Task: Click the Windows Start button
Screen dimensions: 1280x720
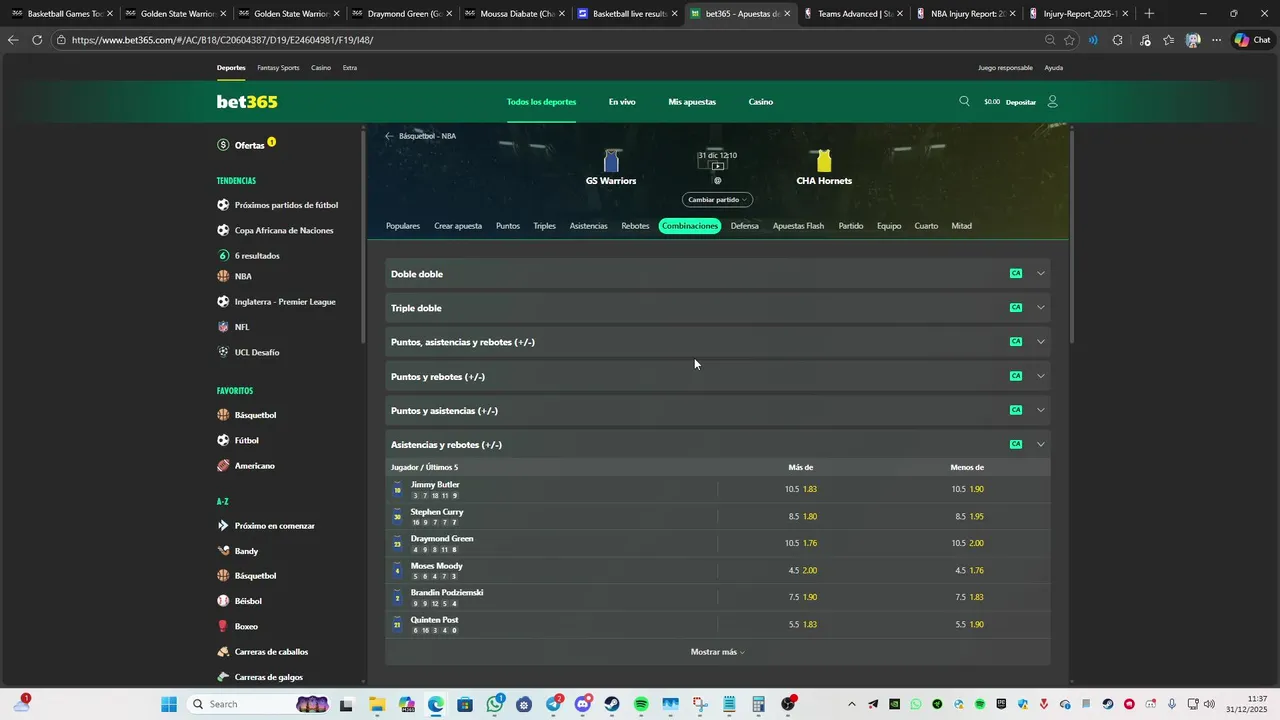Action: coord(169,704)
